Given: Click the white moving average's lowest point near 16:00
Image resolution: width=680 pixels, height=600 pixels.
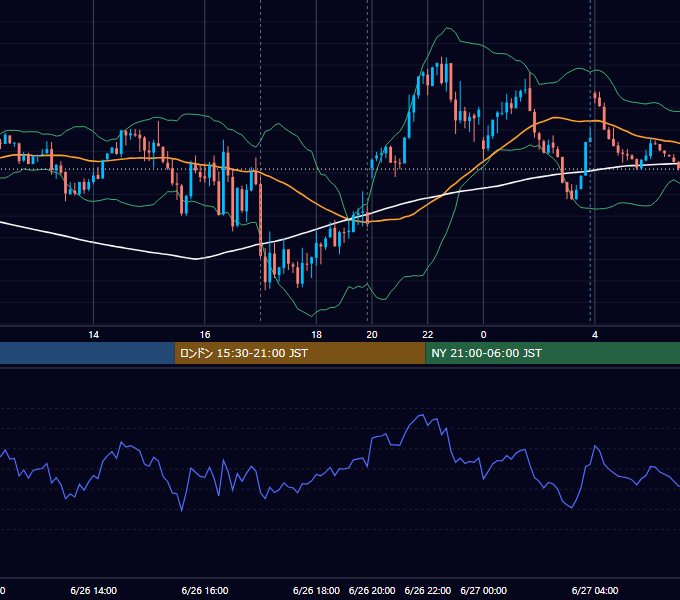Looking at the screenshot, I should click(196, 259).
